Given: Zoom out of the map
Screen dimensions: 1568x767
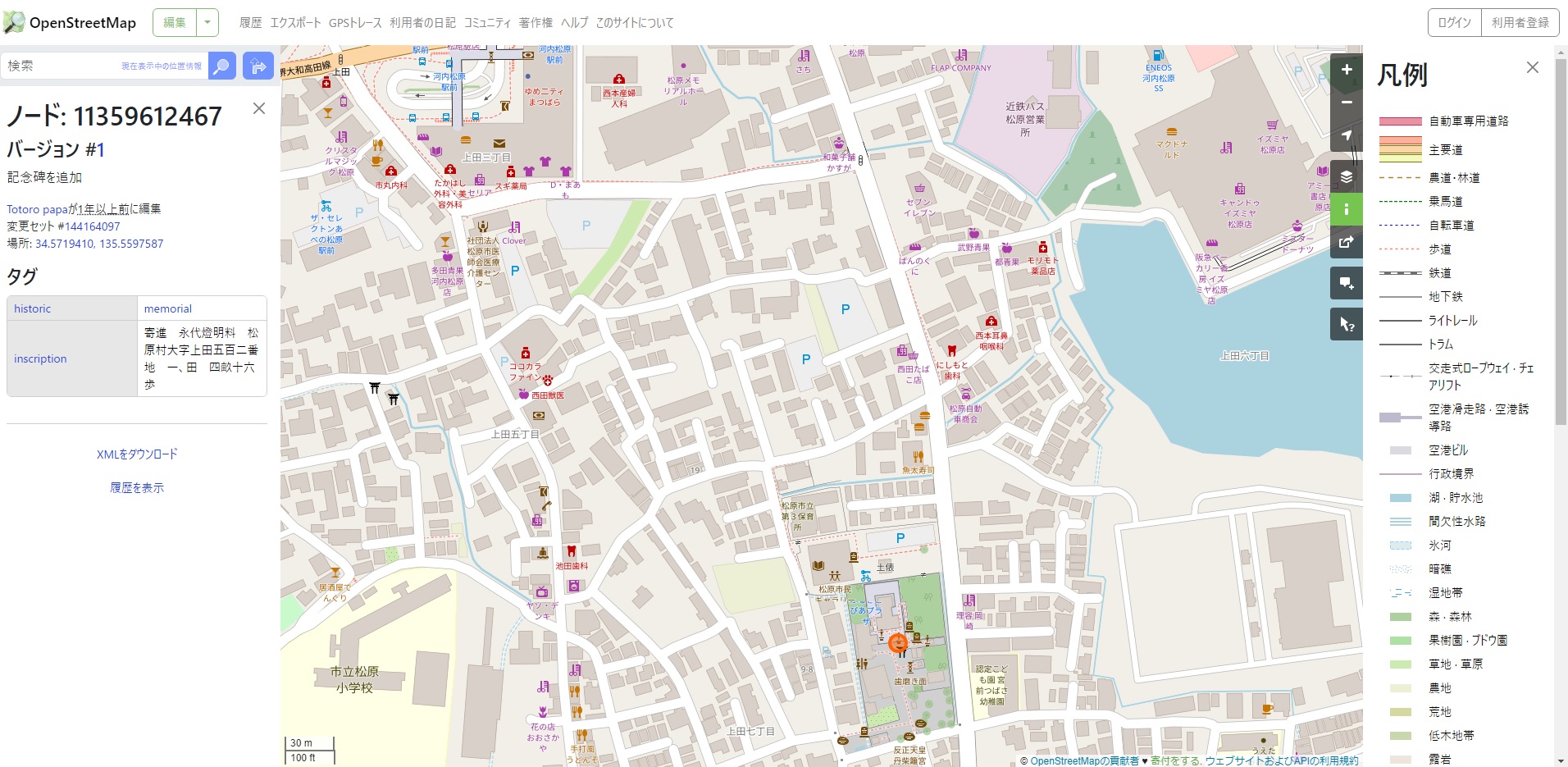Looking at the screenshot, I should [1346, 103].
